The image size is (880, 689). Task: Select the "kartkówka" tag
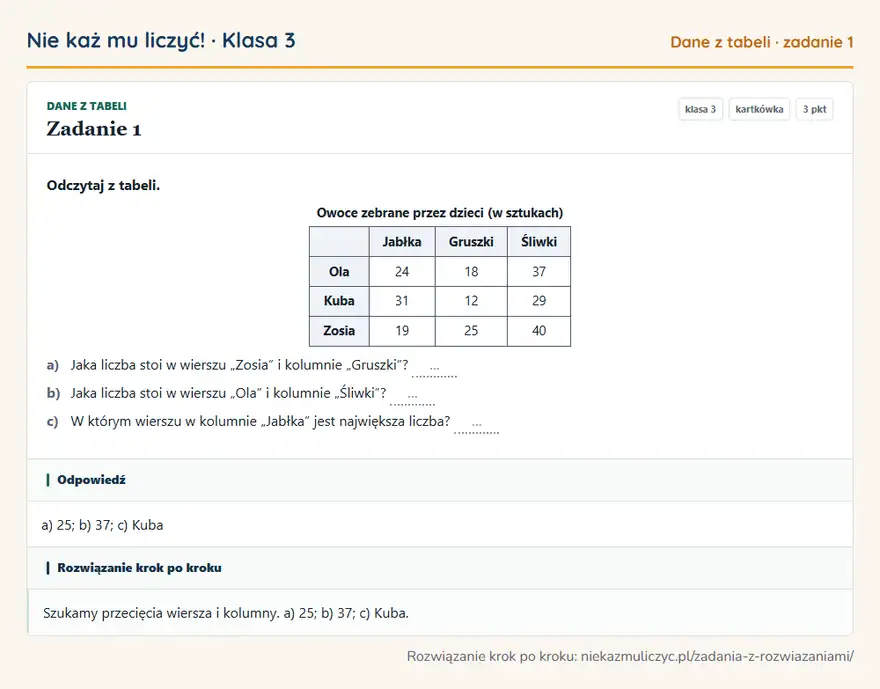(x=759, y=109)
